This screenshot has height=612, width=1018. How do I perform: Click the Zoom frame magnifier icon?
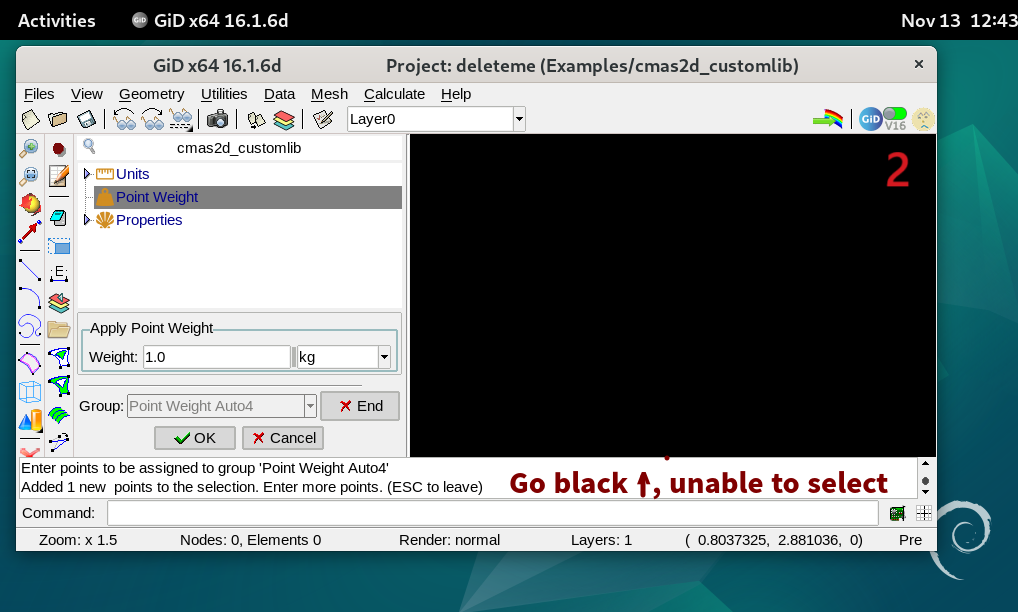(29, 177)
